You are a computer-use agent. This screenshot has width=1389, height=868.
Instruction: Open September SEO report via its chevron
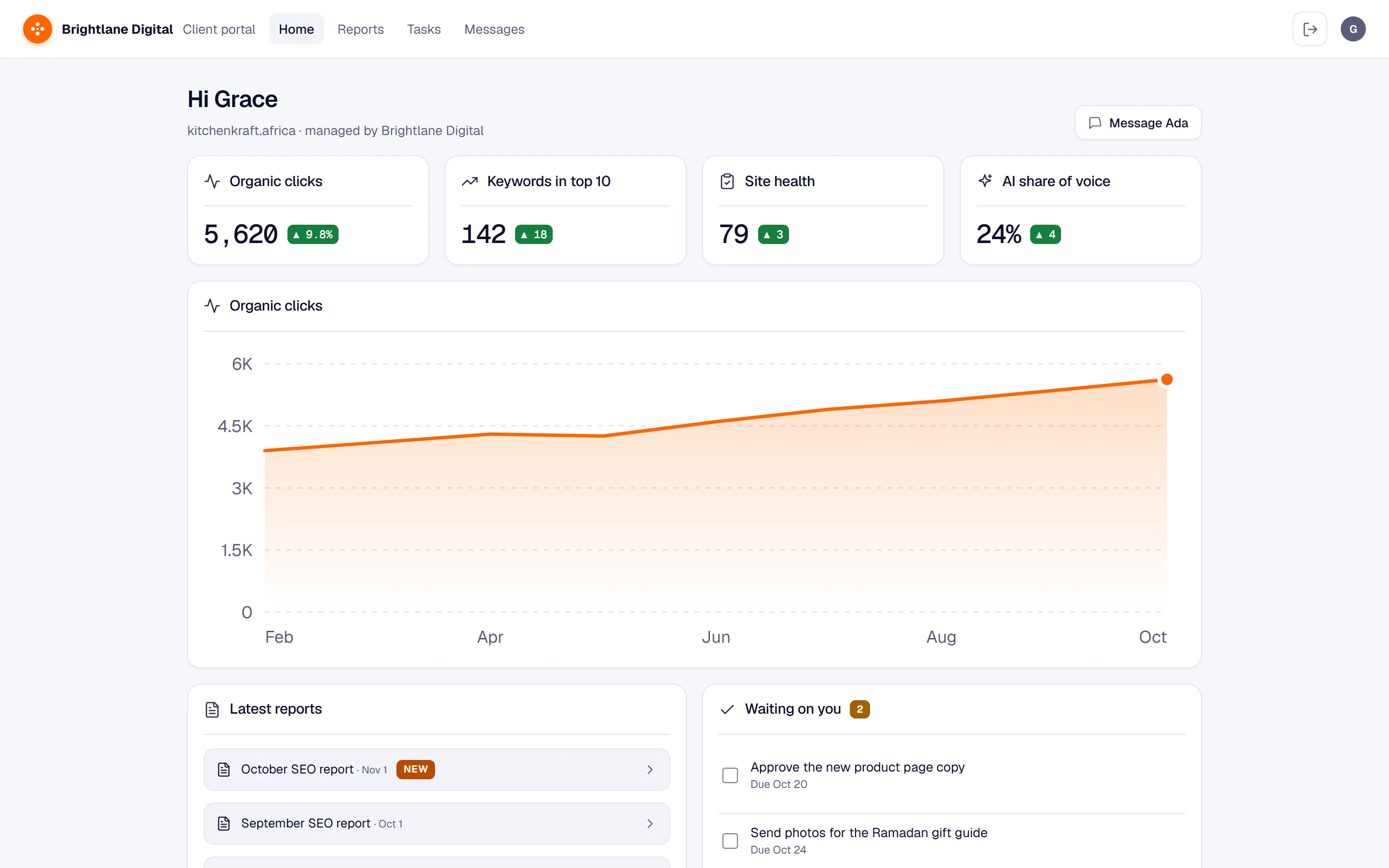(650, 823)
